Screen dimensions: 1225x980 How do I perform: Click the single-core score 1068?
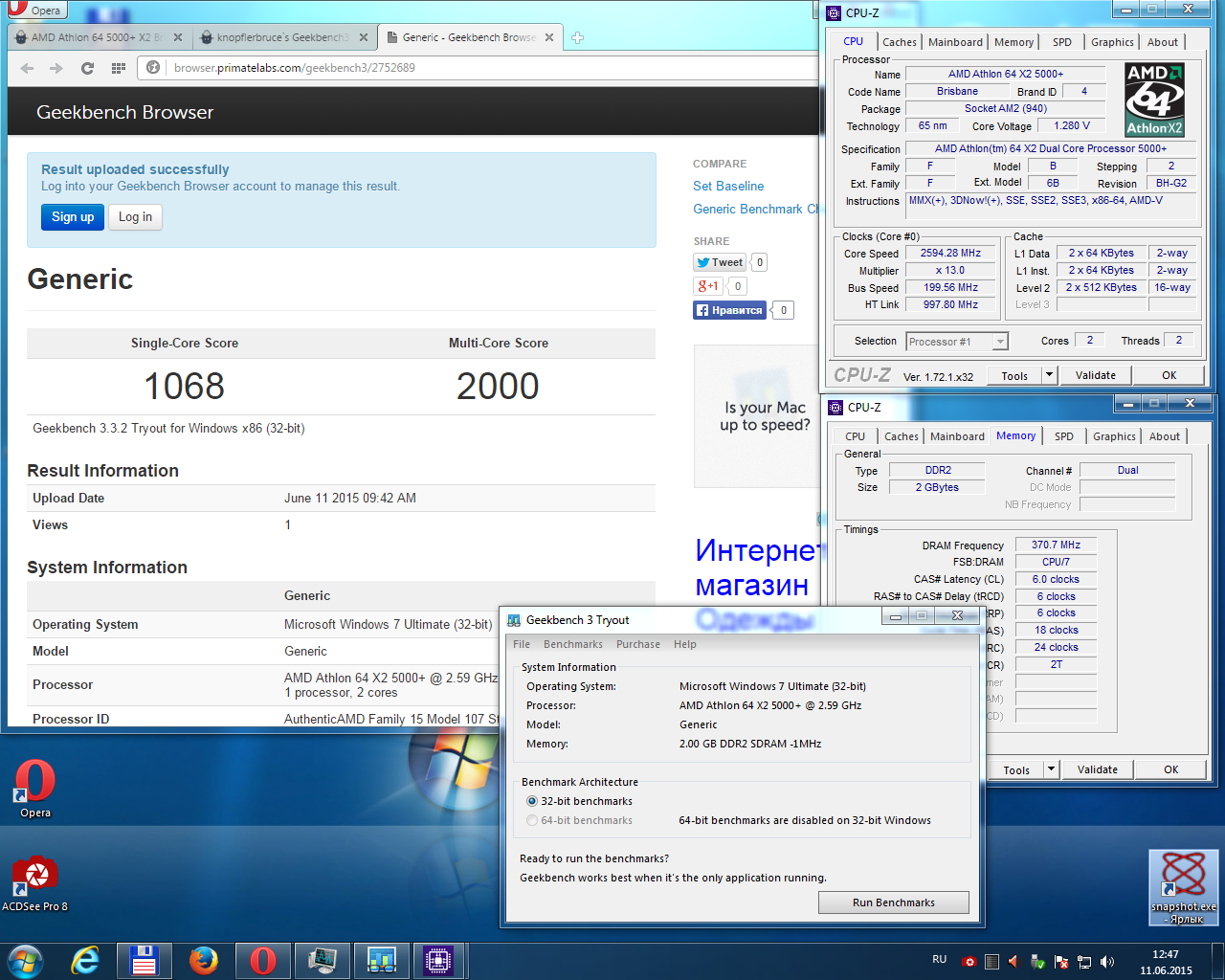(x=184, y=386)
